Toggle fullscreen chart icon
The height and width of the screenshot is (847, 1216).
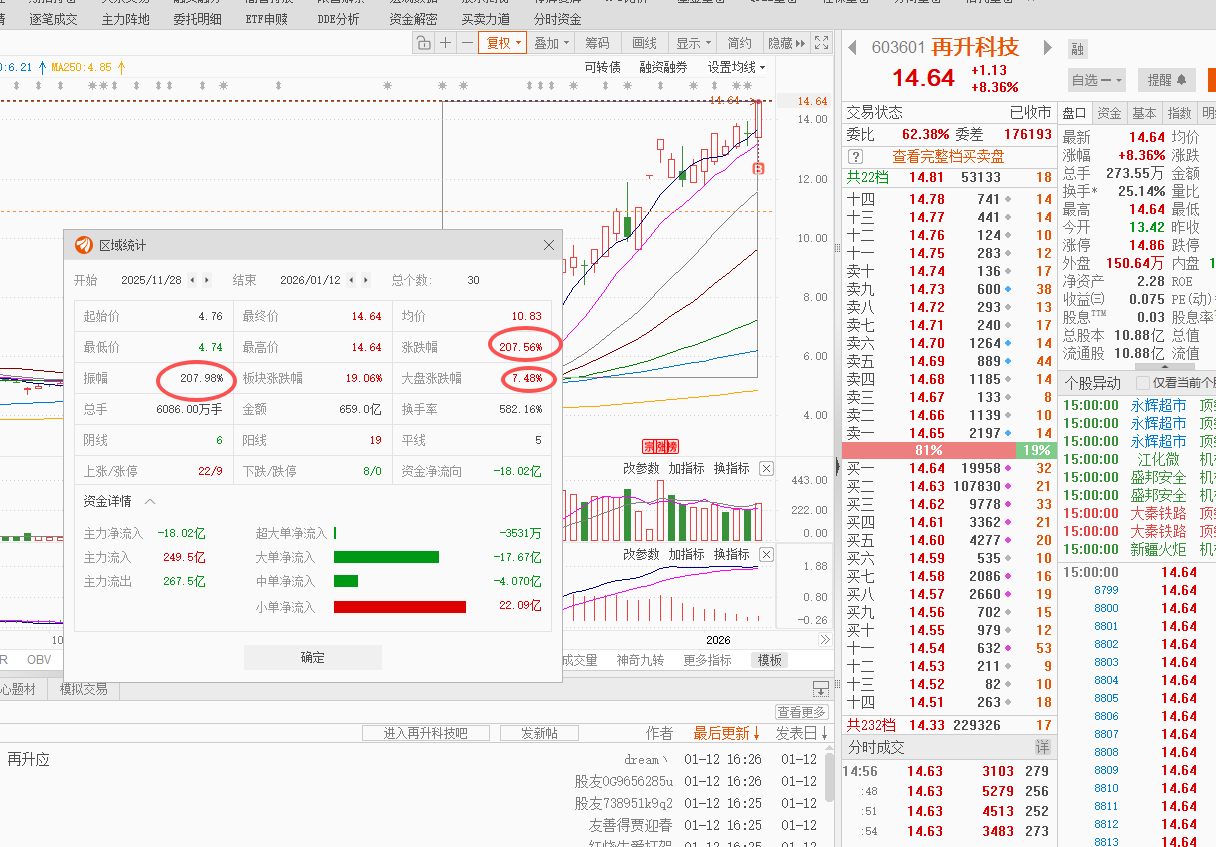821,43
